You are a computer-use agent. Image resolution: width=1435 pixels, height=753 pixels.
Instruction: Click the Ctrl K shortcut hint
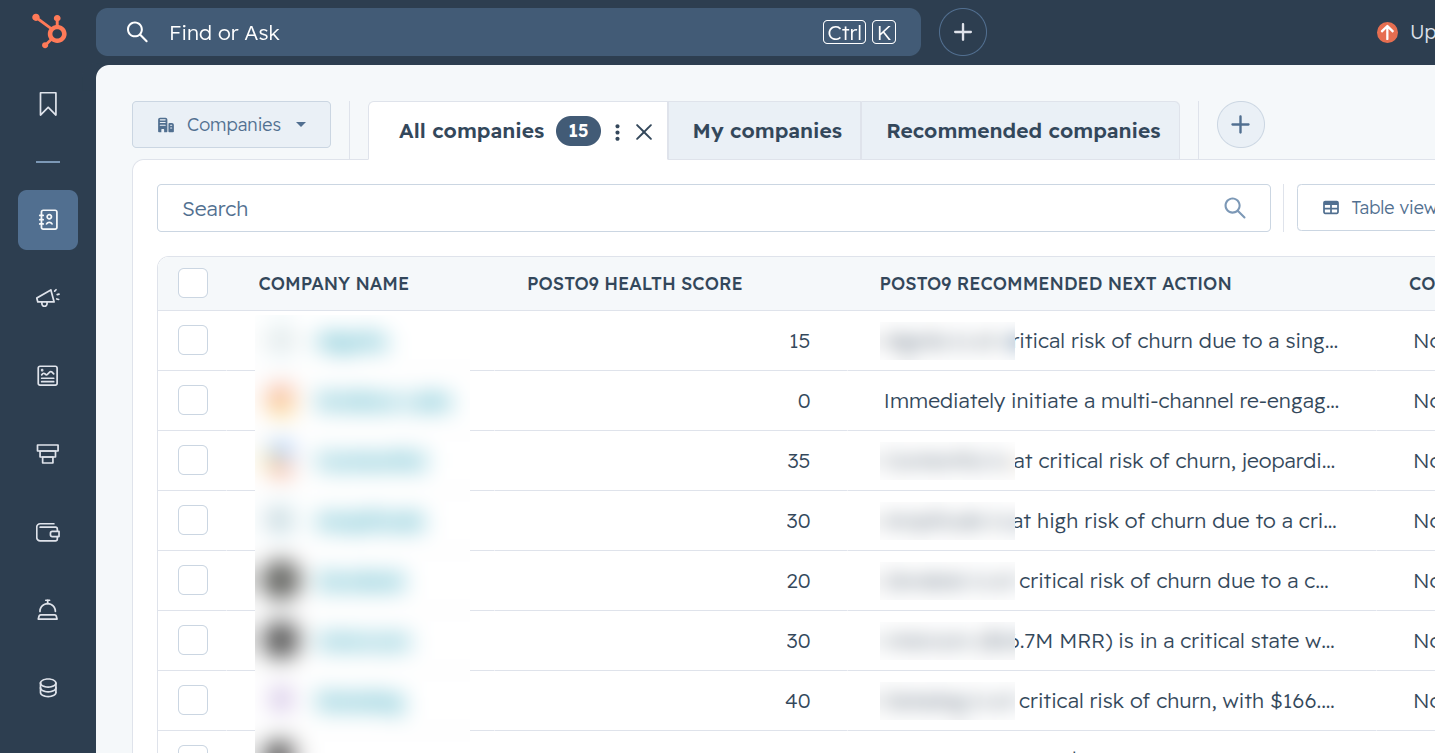859,32
